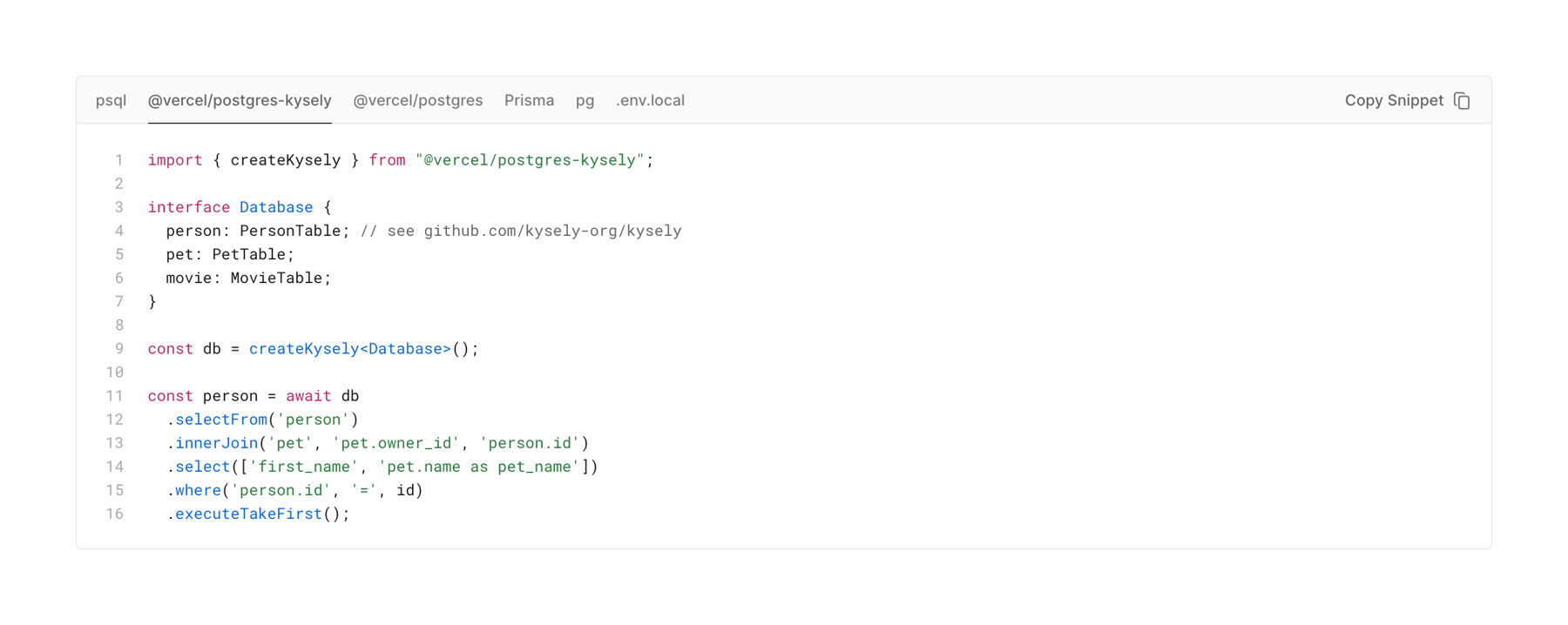Click the .selectFrom('person') call
This screenshot has height=625, width=1568.
[x=262, y=420]
